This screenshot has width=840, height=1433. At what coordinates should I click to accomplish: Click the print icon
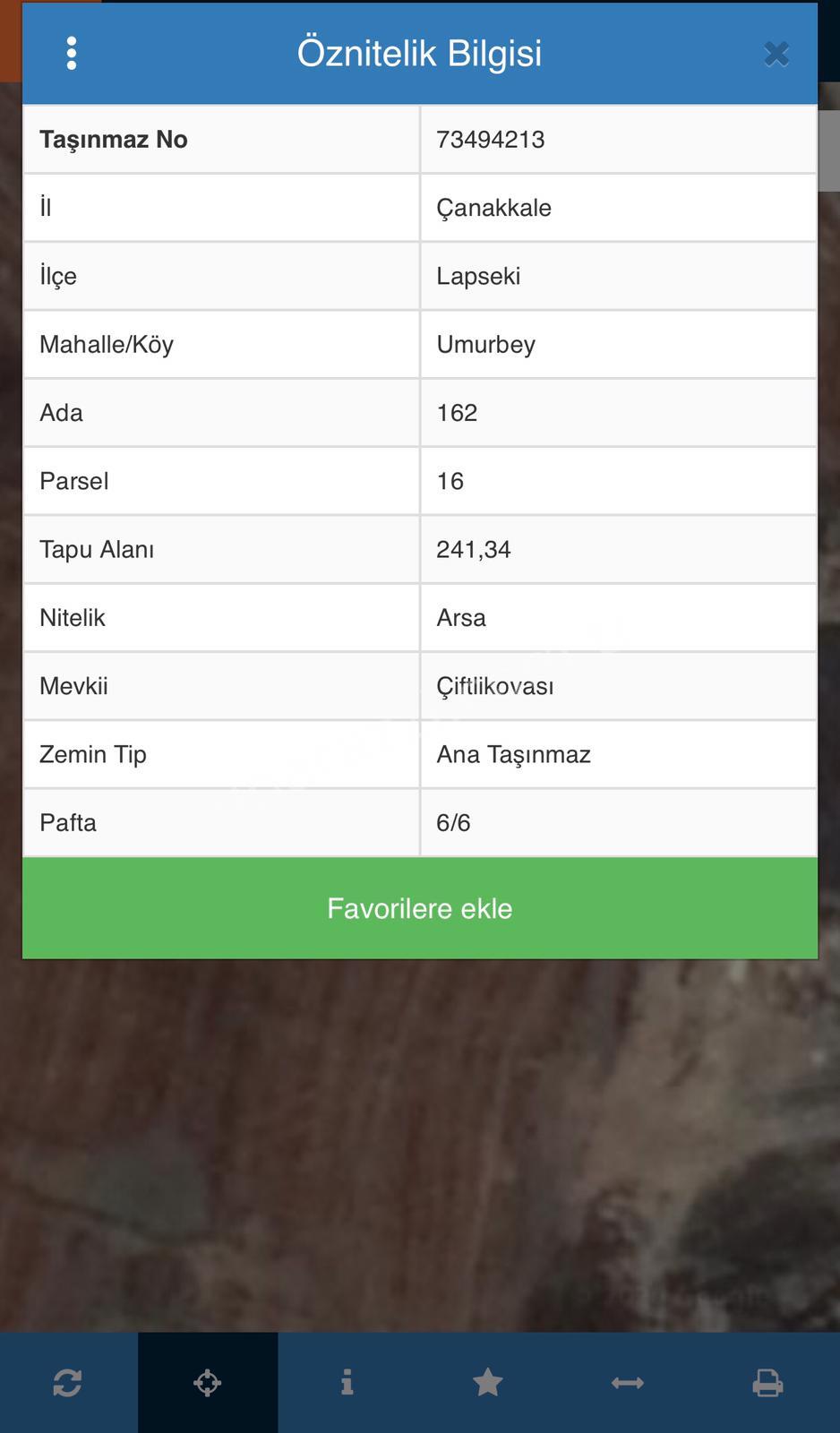click(x=767, y=1383)
